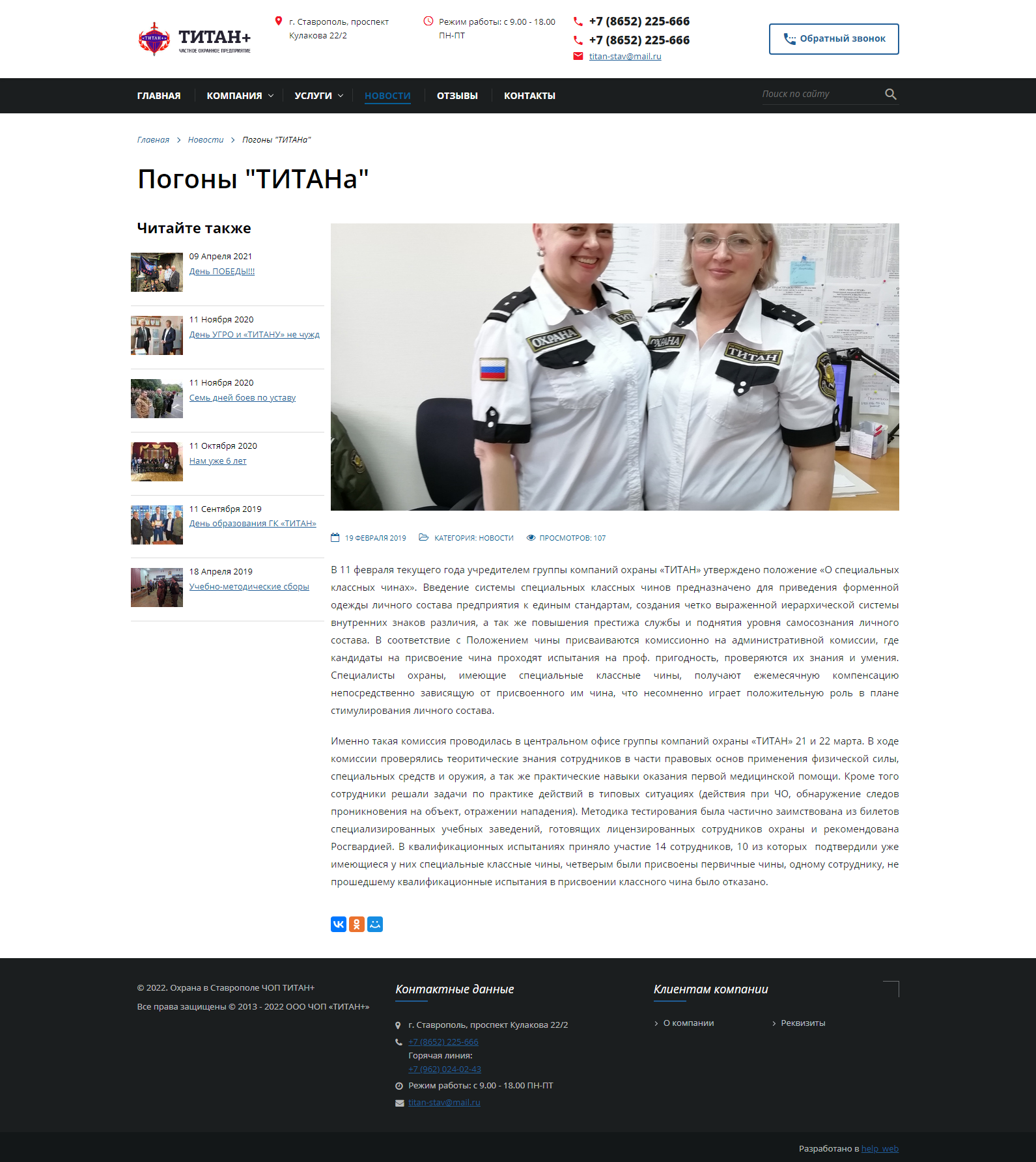Click the folder icon by Категория
The image size is (1036, 1162).
point(423,537)
